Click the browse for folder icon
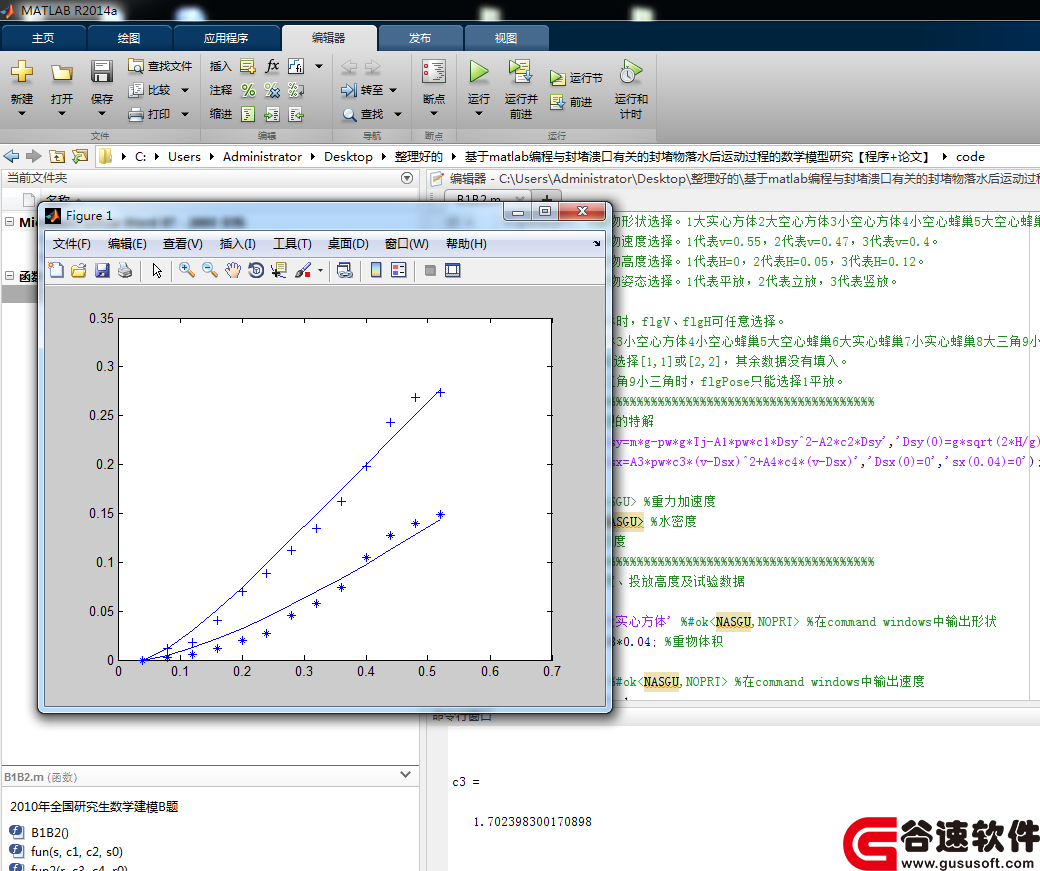 click(x=80, y=157)
